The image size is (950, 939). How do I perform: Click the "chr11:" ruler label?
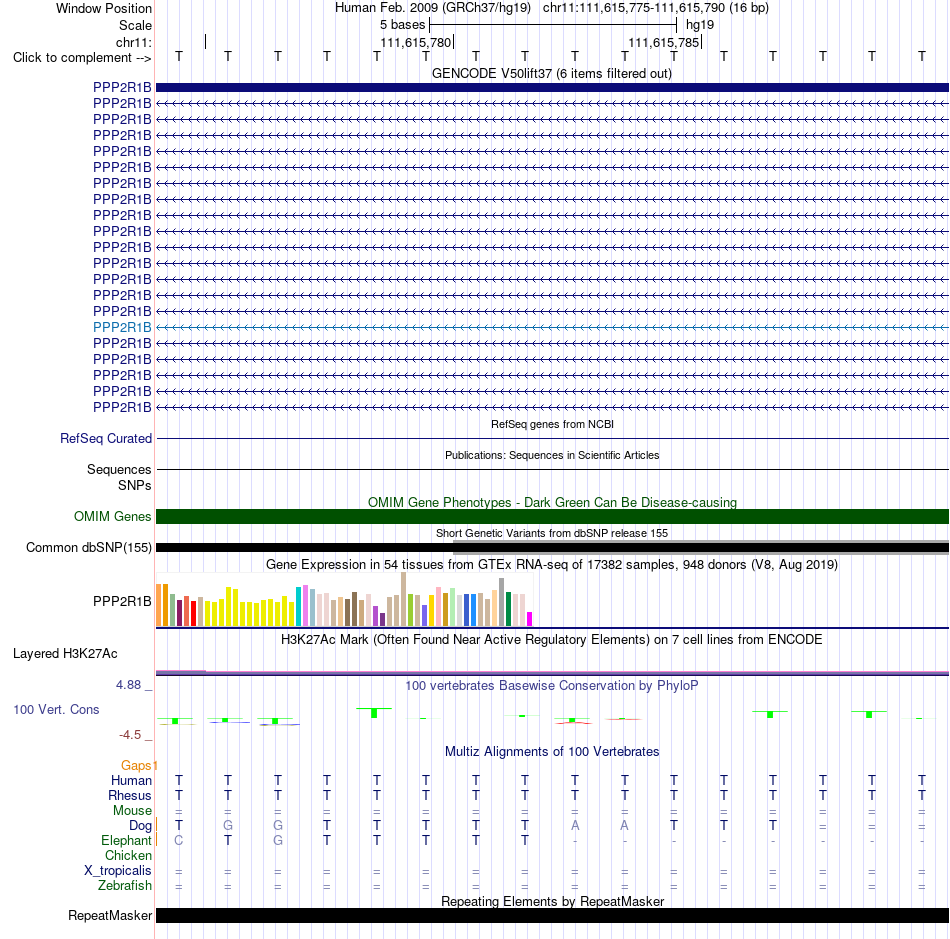coord(134,42)
